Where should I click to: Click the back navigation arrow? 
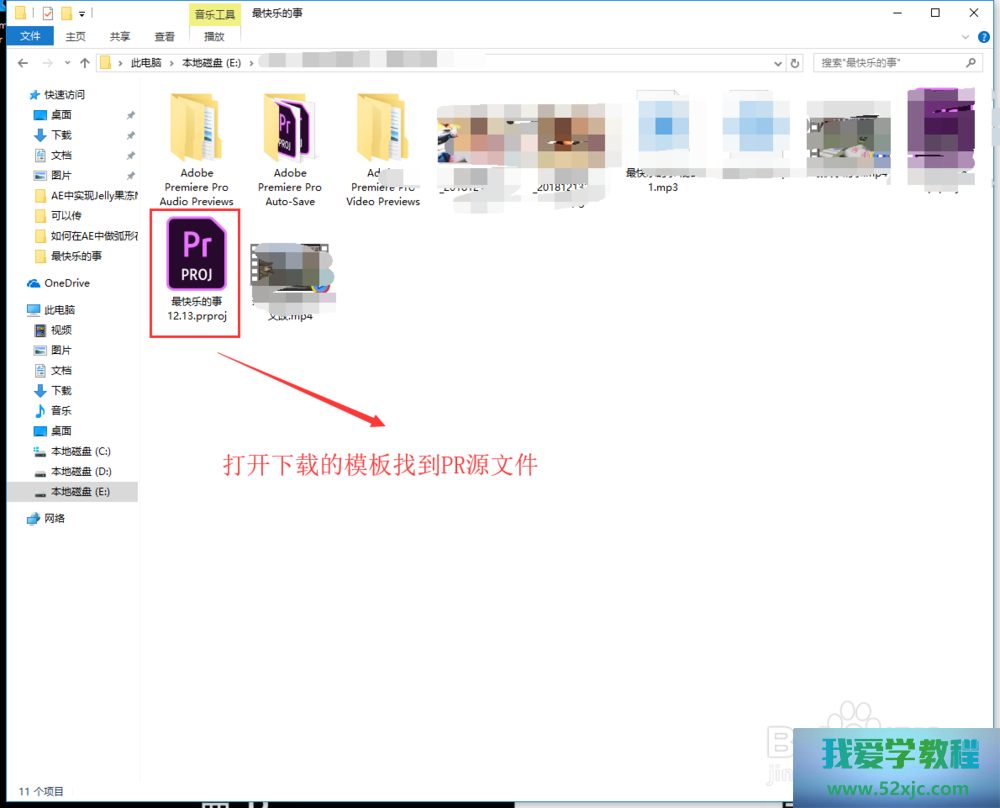coord(23,63)
